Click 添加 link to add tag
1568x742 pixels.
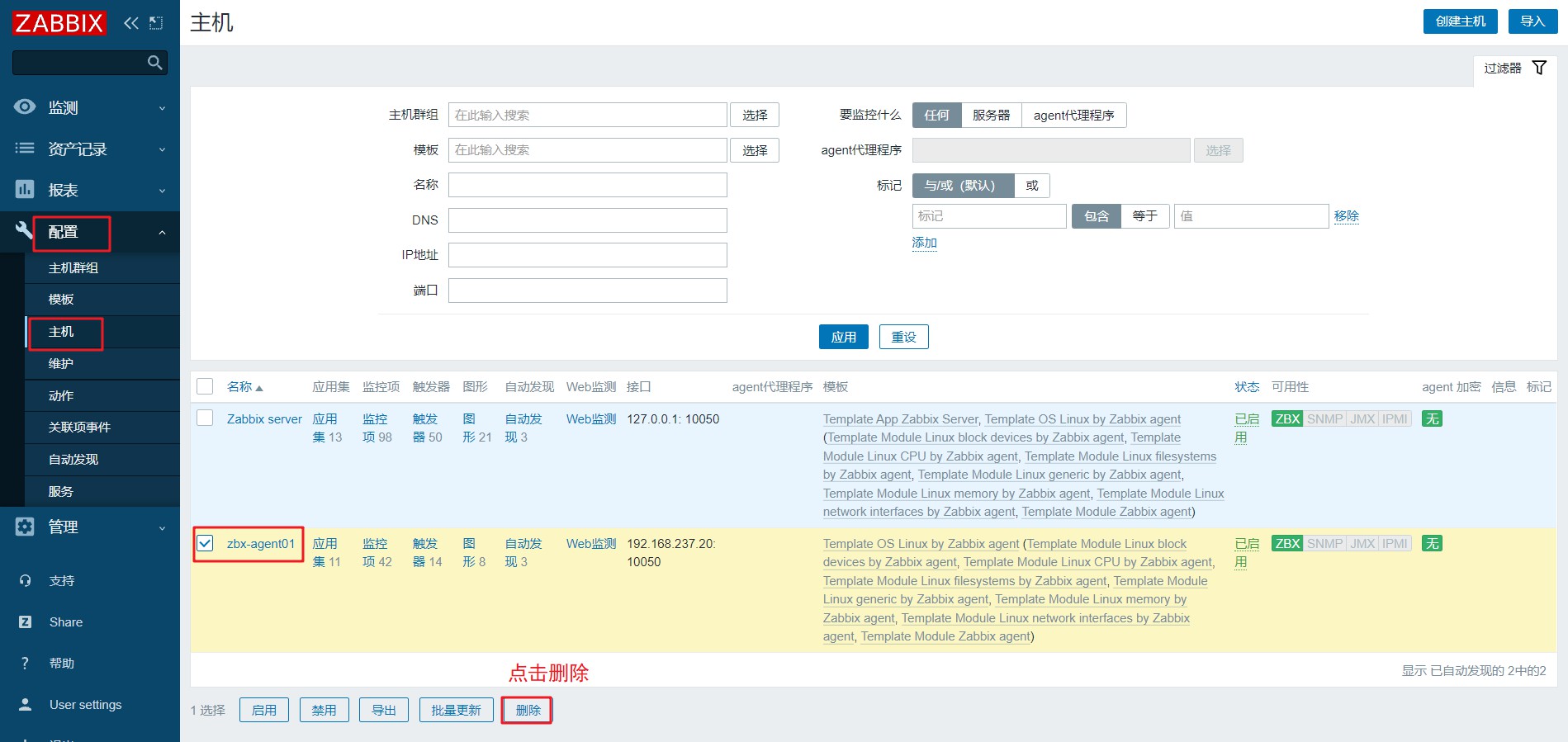point(924,243)
